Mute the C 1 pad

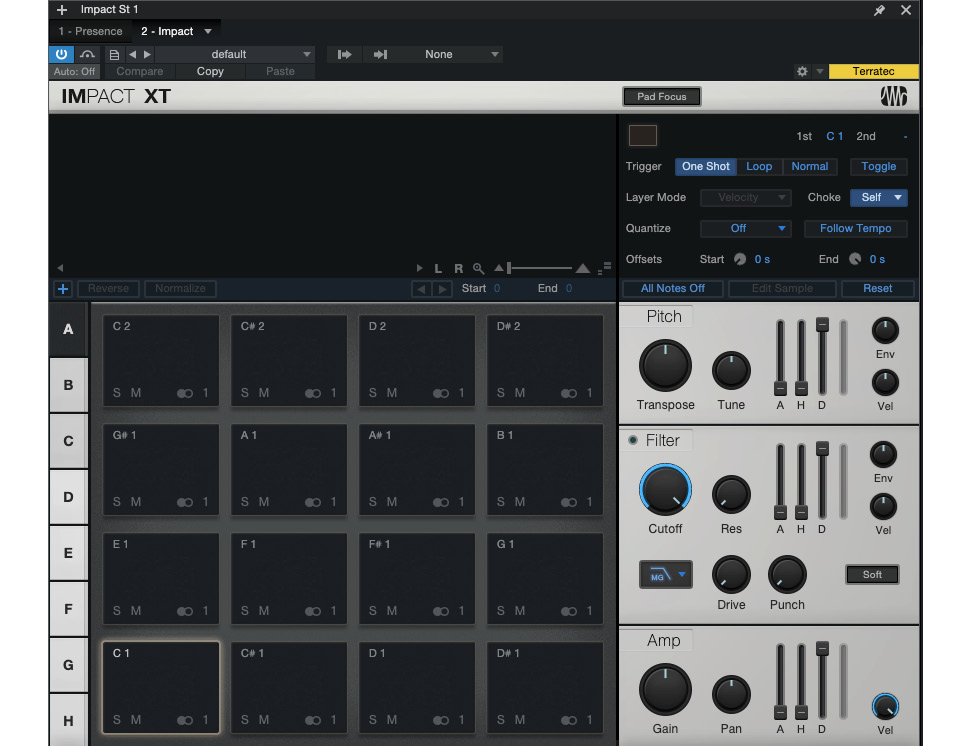pyautogui.click(x=136, y=720)
